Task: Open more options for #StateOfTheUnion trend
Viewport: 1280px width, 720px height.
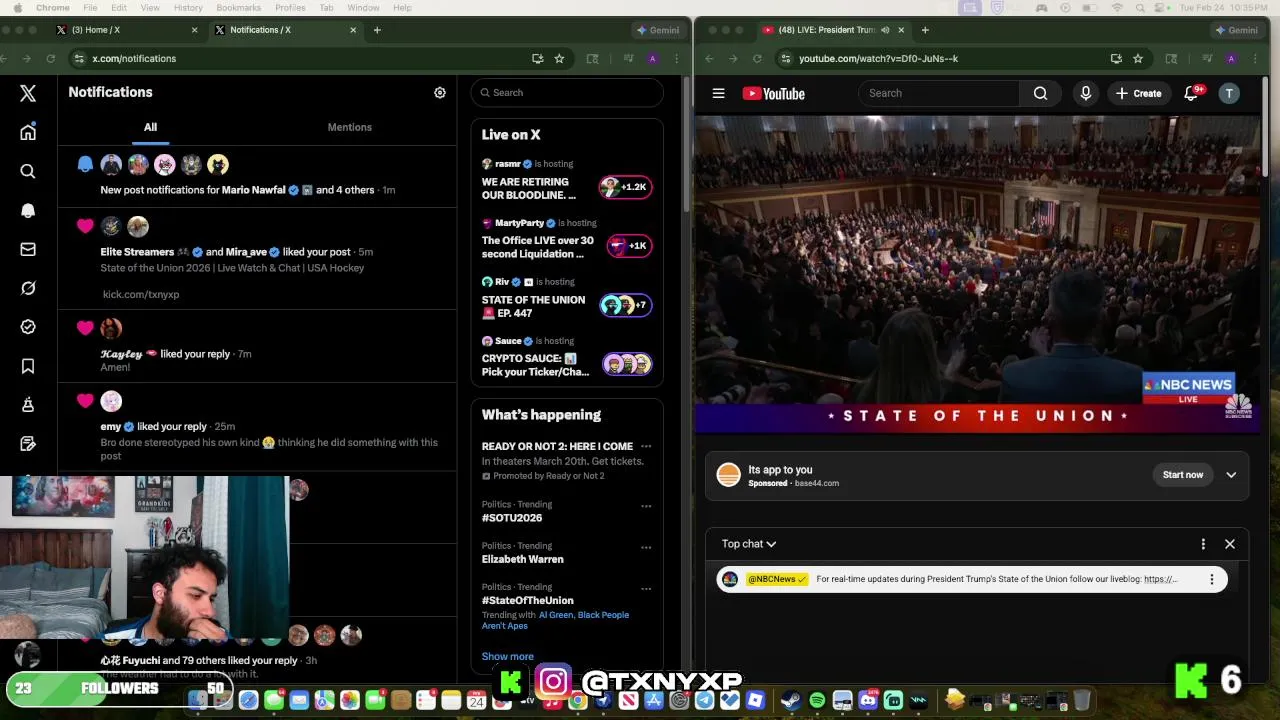Action: tap(646, 588)
